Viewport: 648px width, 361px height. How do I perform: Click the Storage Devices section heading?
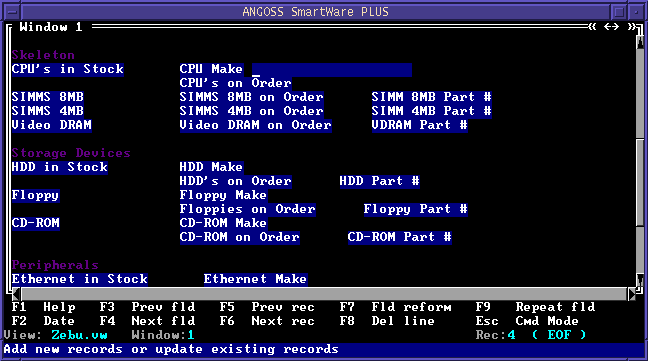[71, 153]
